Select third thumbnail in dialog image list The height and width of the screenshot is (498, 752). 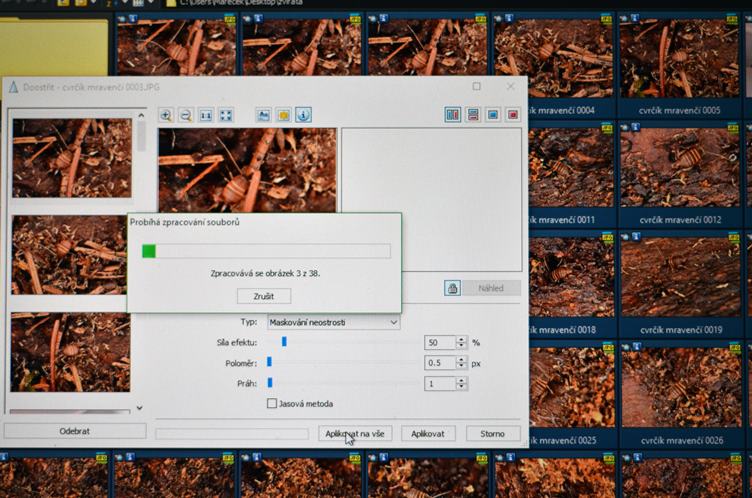[70, 352]
